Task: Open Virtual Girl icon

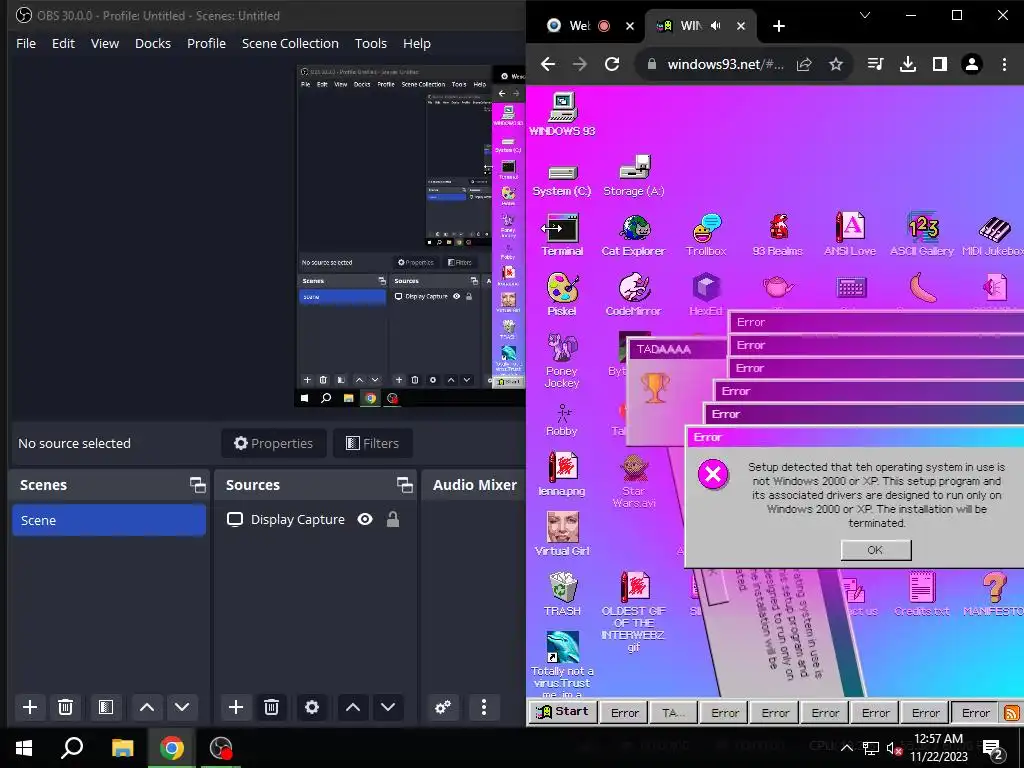Action: (562, 534)
